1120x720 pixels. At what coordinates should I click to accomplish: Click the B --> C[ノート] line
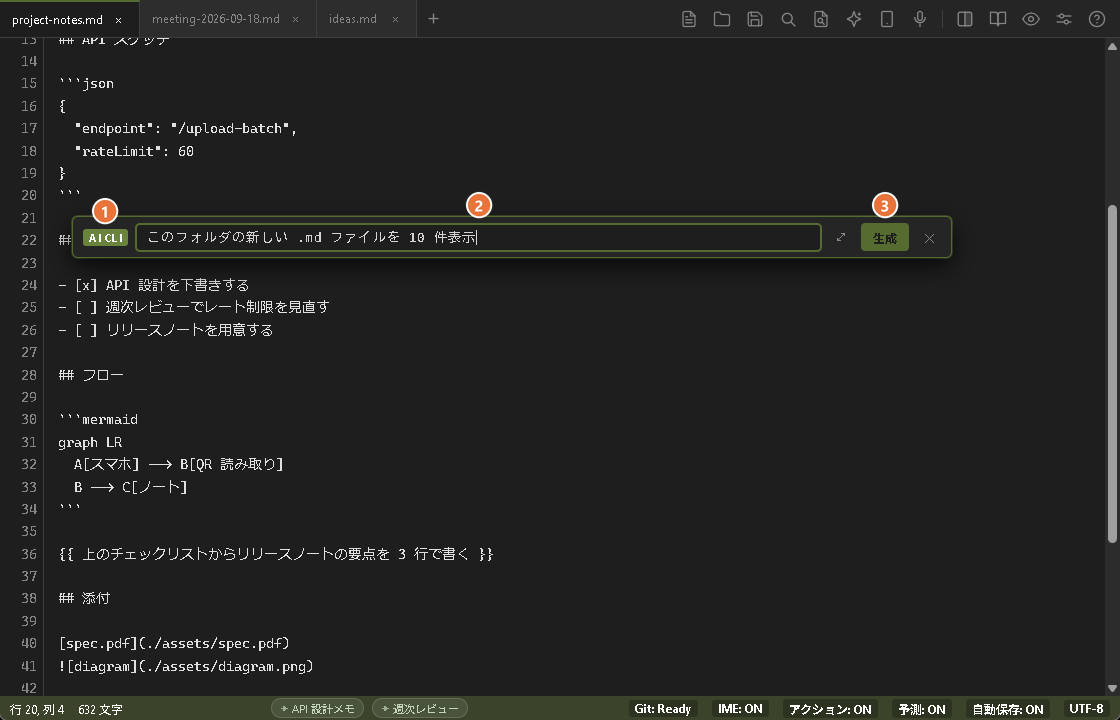pyautogui.click(x=130, y=487)
